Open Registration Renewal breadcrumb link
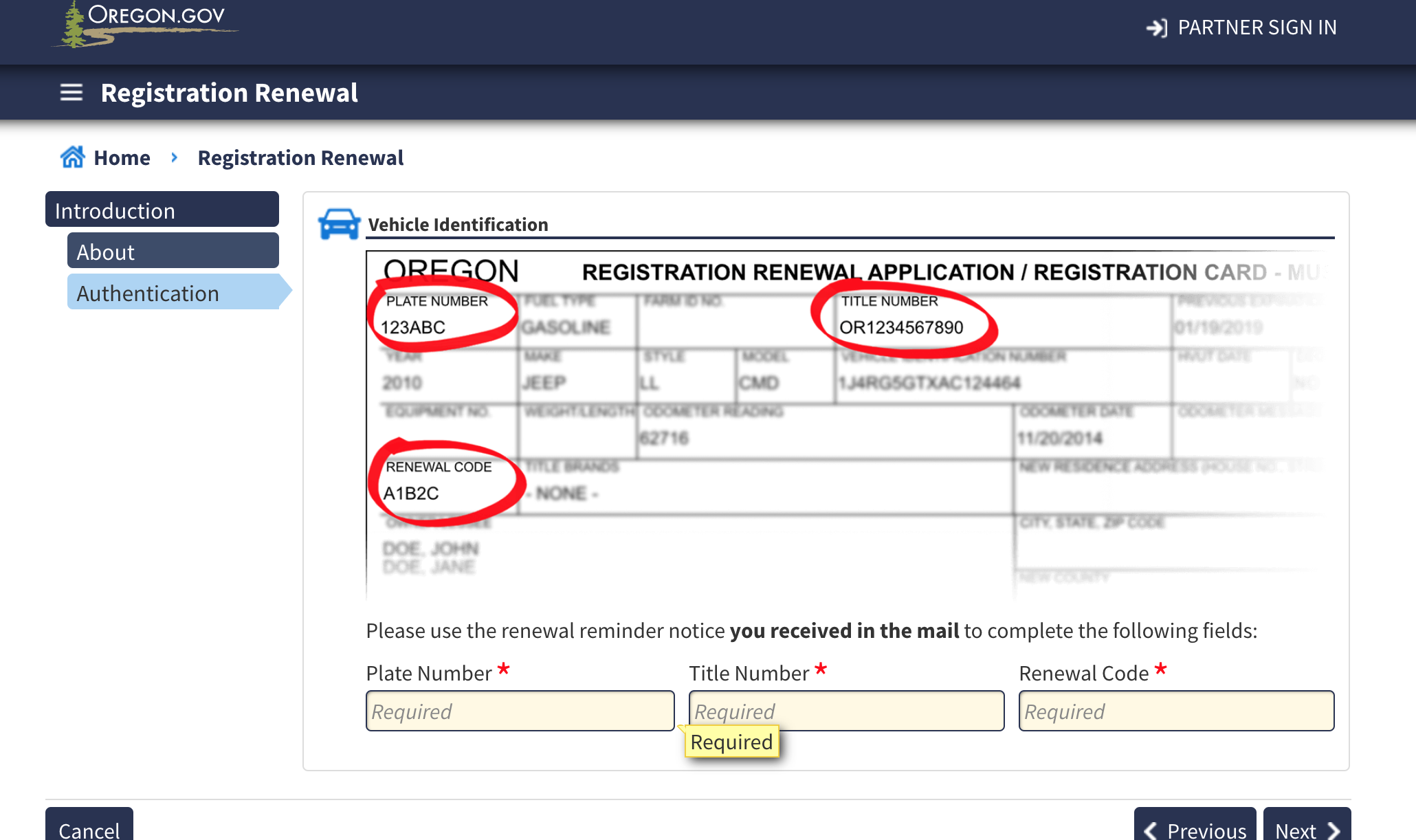The height and width of the screenshot is (840, 1416). coord(300,157)
